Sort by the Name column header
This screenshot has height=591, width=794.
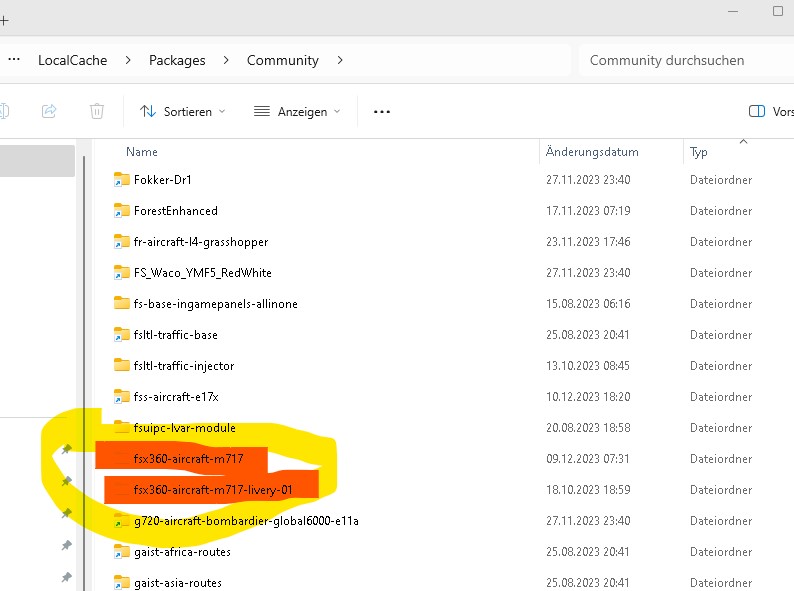tap(142, 152)
